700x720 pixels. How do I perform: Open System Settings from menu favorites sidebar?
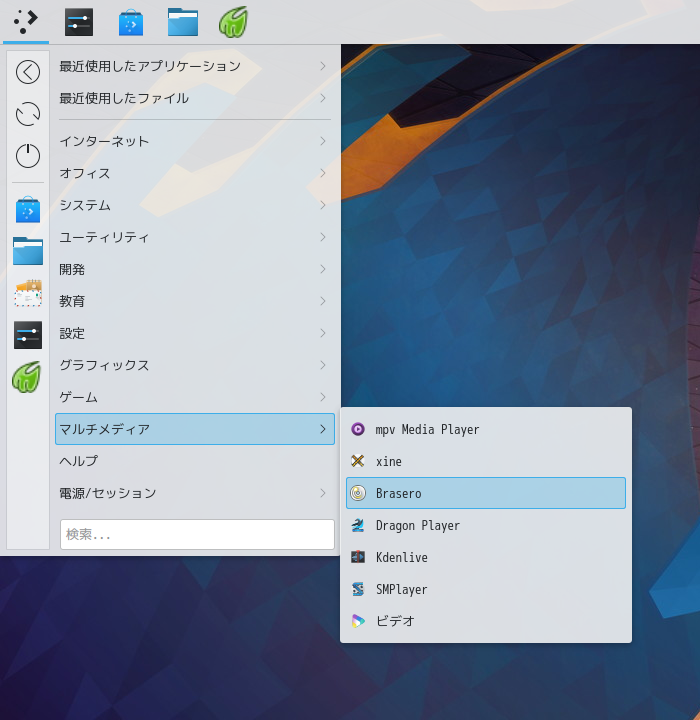click(28, 335)
